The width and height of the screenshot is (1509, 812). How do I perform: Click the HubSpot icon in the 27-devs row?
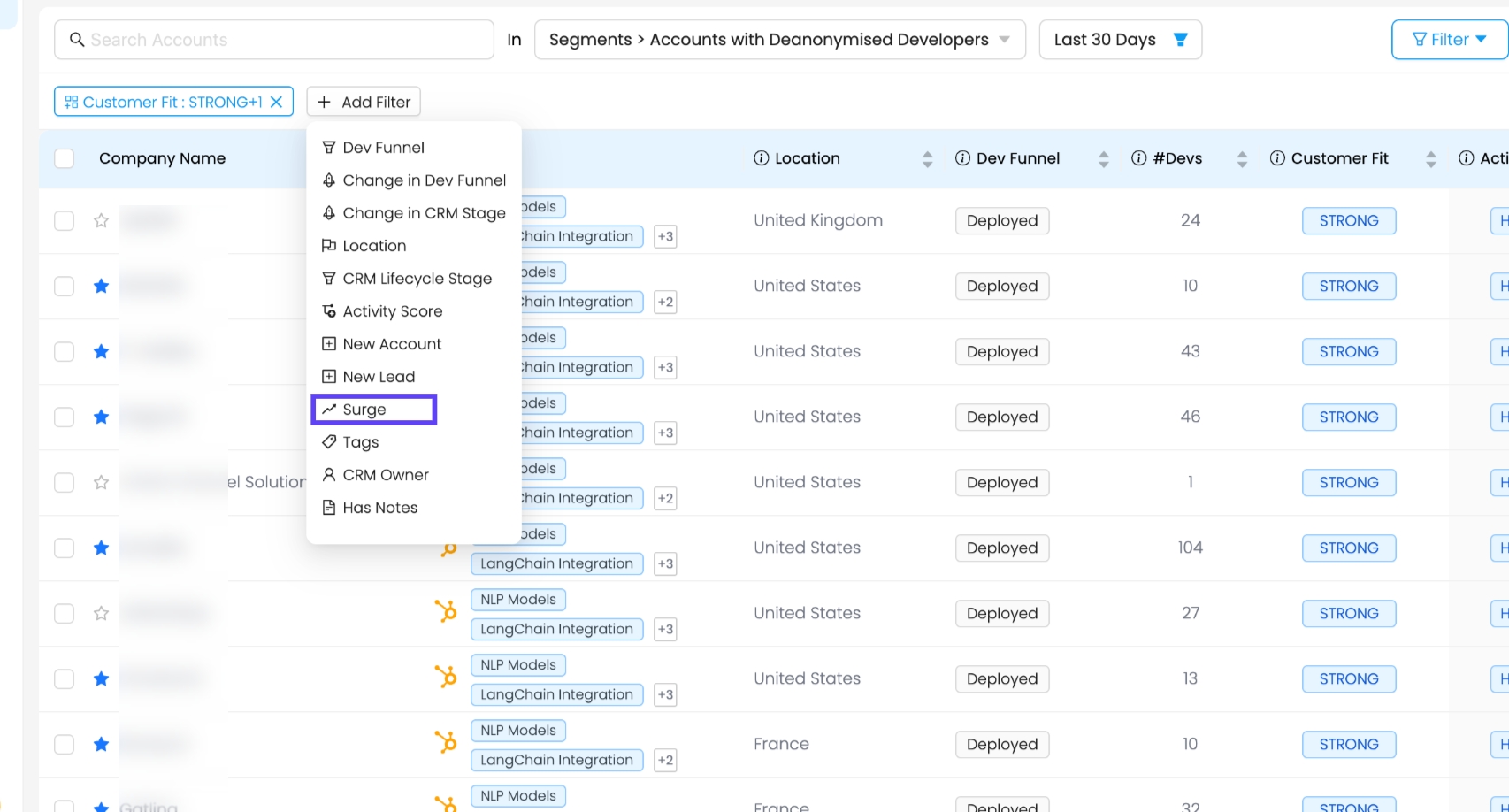pyautogui.click(x=446, y=611)
